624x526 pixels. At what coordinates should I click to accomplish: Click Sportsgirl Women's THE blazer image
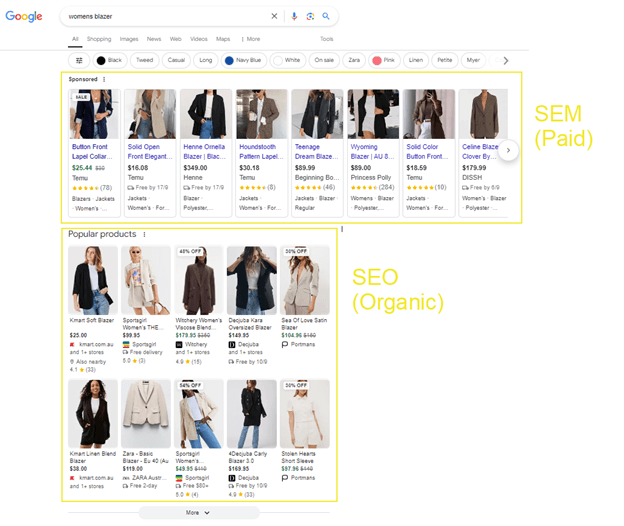(146, 281)
